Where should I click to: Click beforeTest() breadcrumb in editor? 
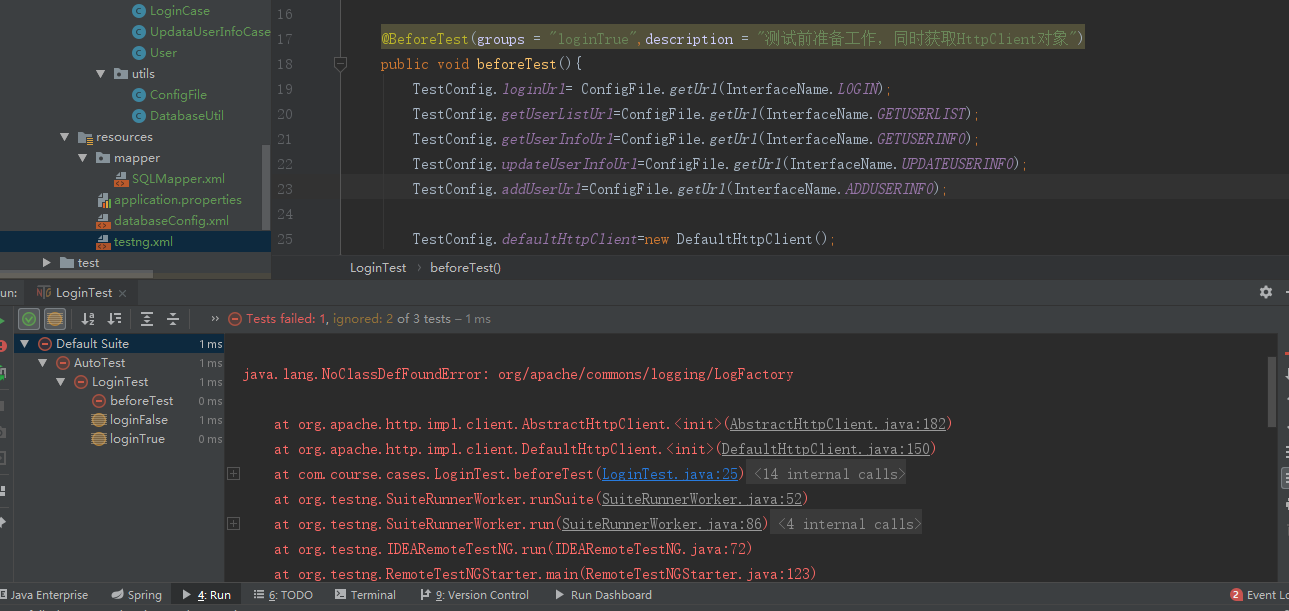pos(465,268)
